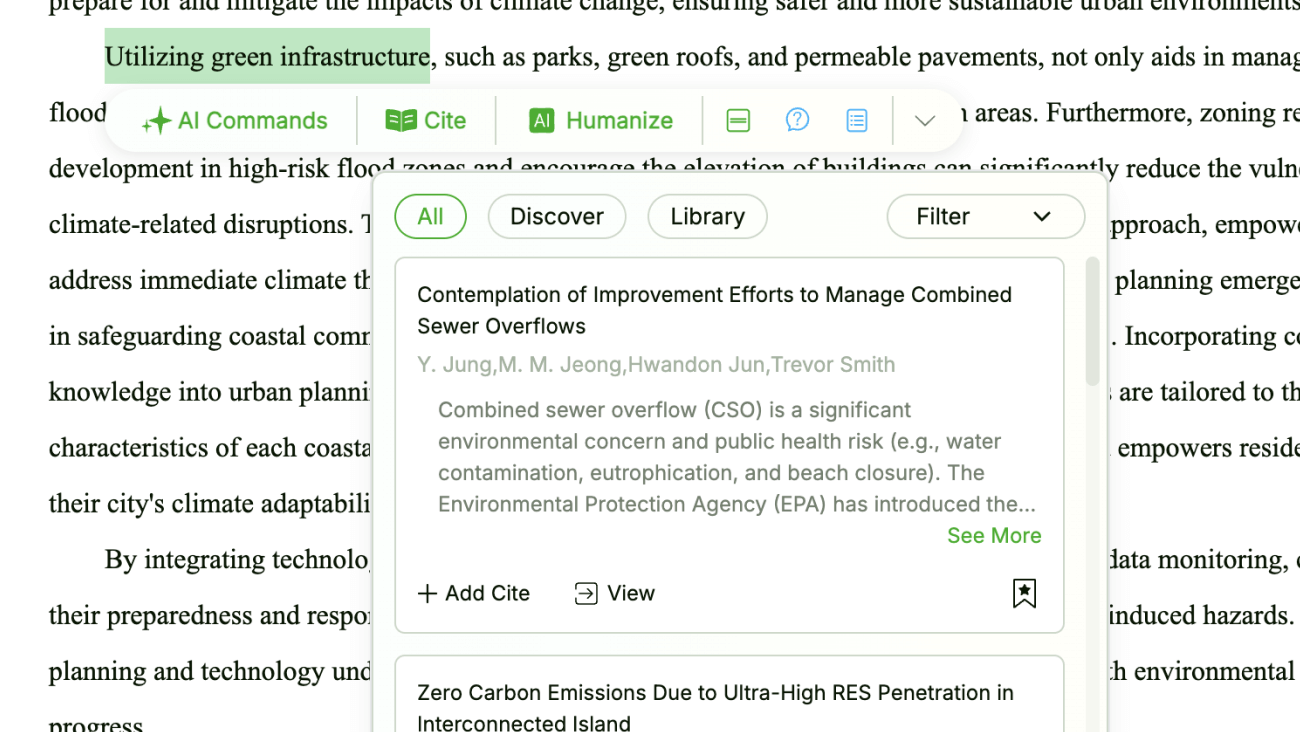Click the blue list document icon

pyautogui.click(x=857, y=121)
